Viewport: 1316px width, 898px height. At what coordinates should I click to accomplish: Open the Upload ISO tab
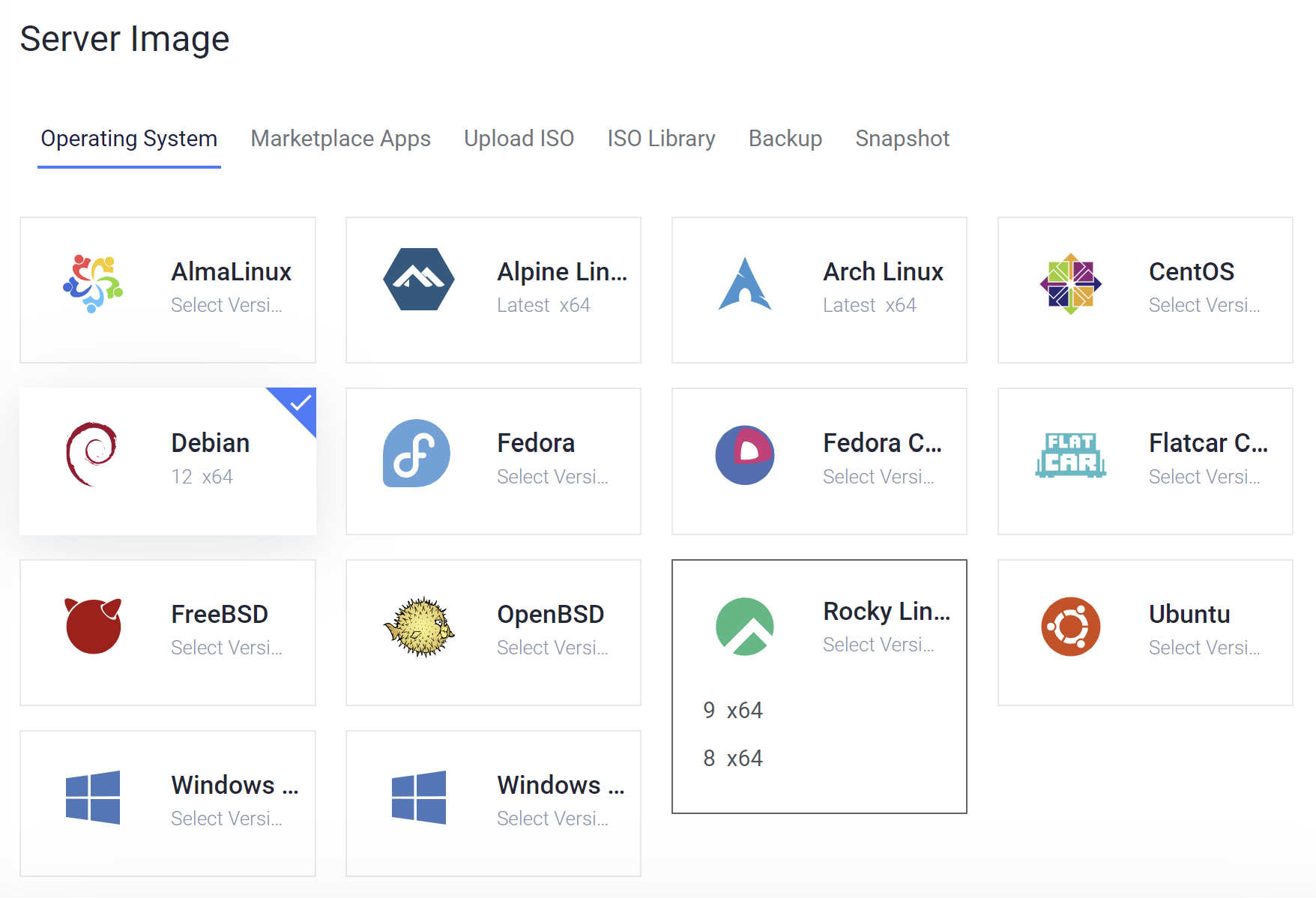coord(519,139)
